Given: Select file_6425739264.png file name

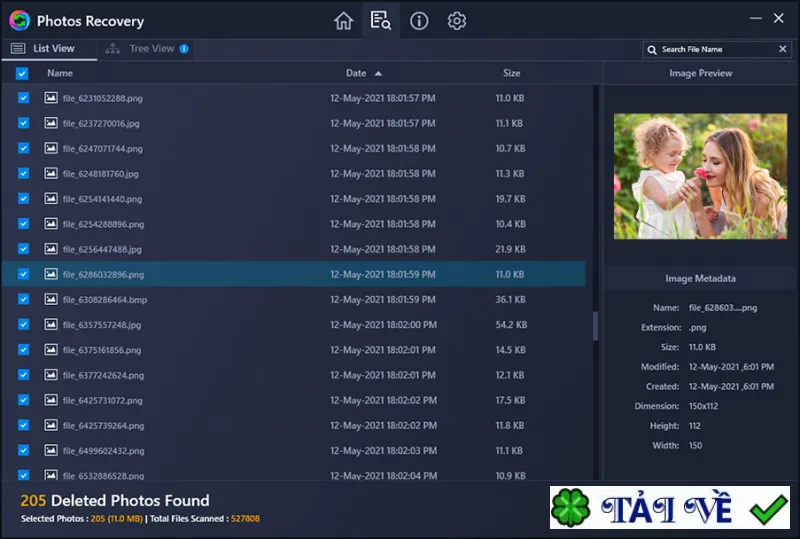Looking at the screenshot, I should click(104, 426).
